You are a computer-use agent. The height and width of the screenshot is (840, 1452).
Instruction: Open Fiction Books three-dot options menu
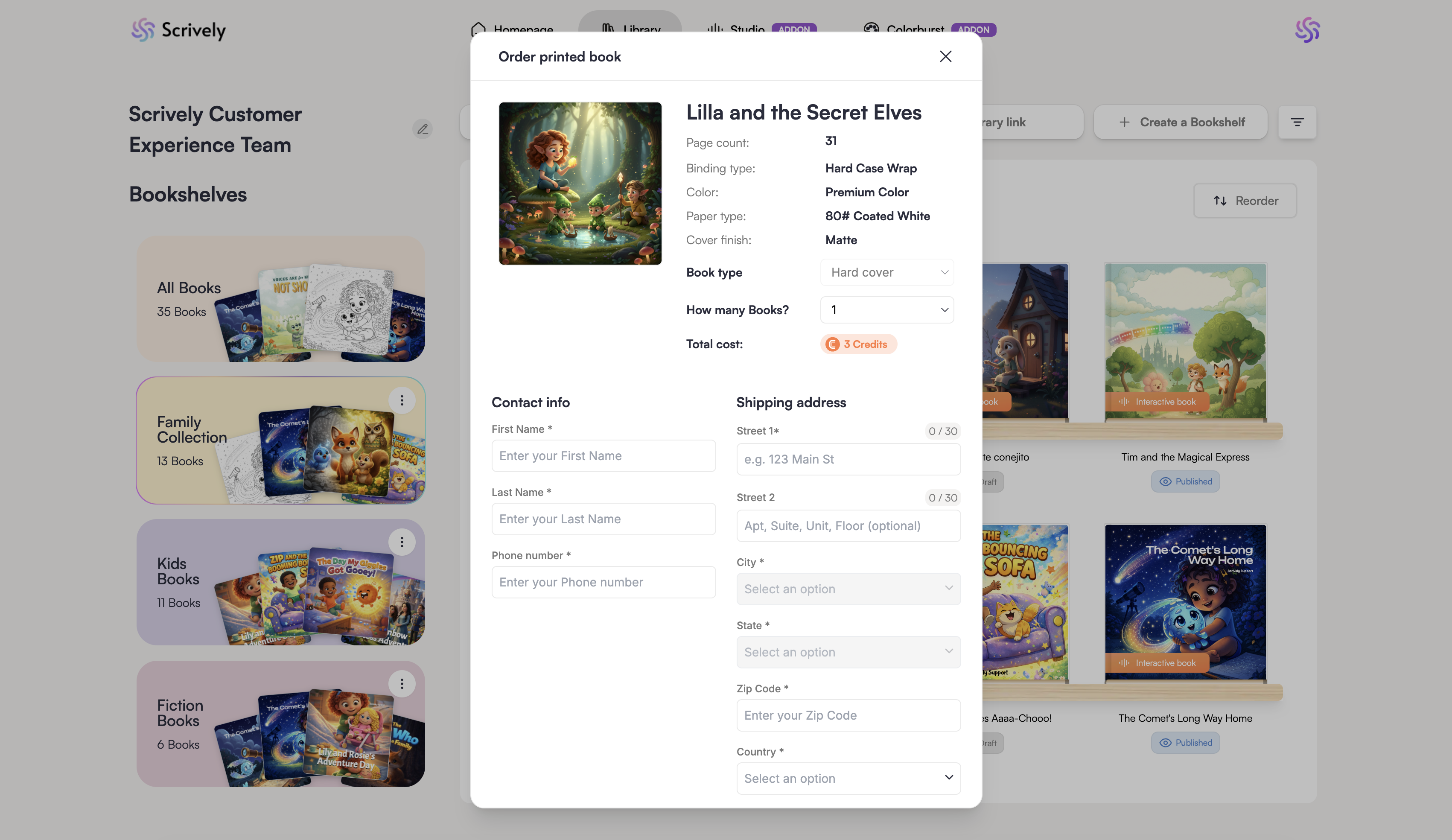(x=402, y=684)
